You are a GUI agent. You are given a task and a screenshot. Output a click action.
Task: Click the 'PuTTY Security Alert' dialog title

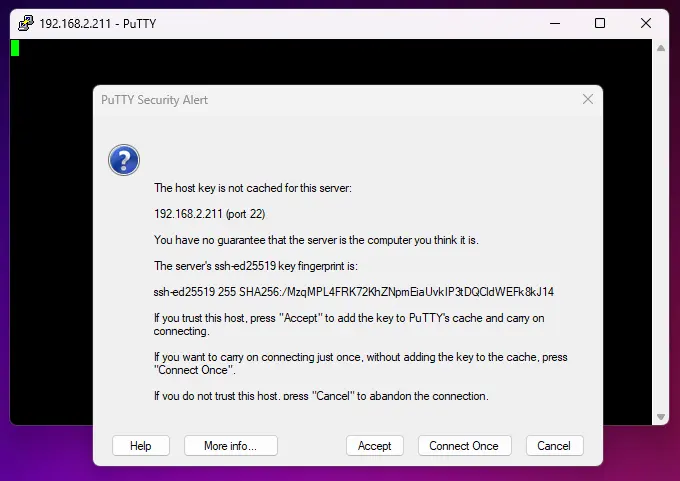154,100
